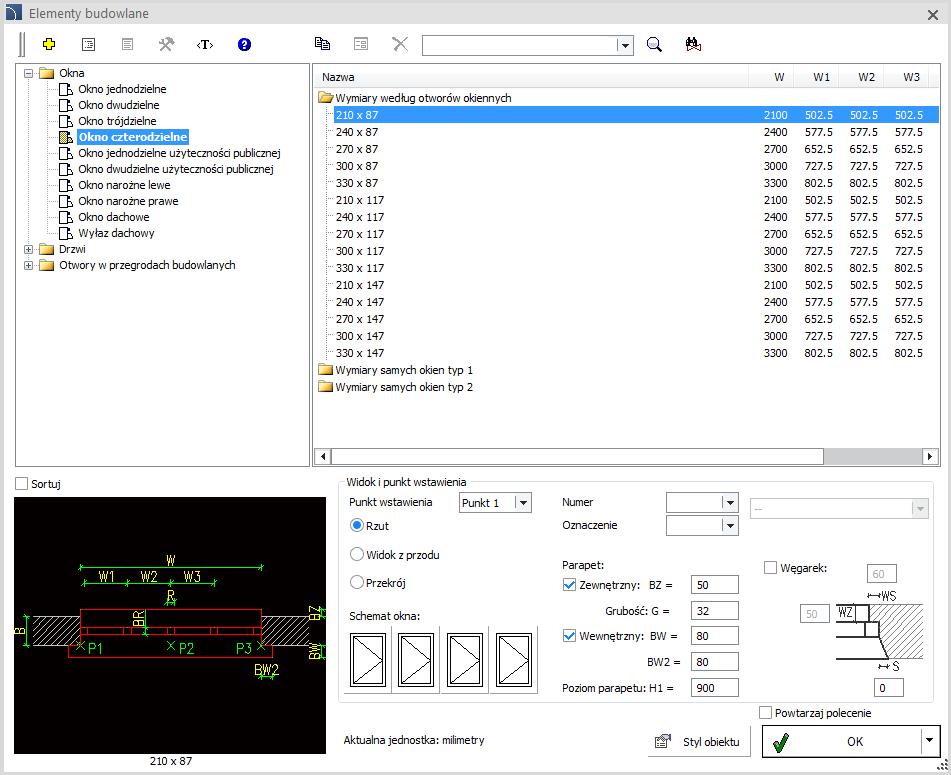Click the text <T> toolbar icon
This screenshot has height=775, width=951.
(x=205, y=44)
